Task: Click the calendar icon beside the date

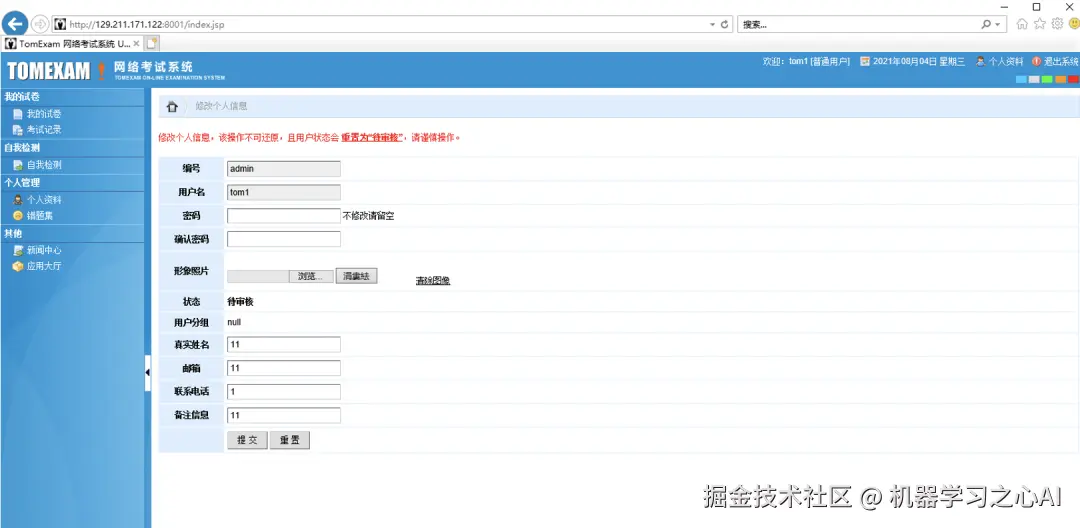Action: click(865, 61)
